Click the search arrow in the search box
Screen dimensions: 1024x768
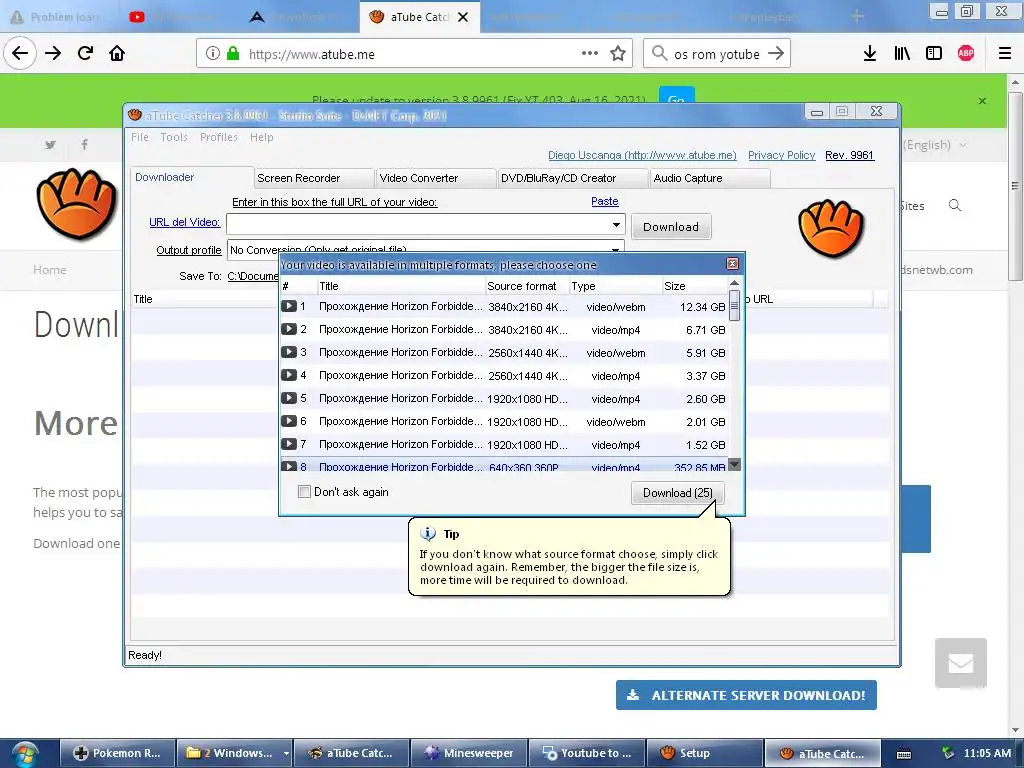coord(776,54)
